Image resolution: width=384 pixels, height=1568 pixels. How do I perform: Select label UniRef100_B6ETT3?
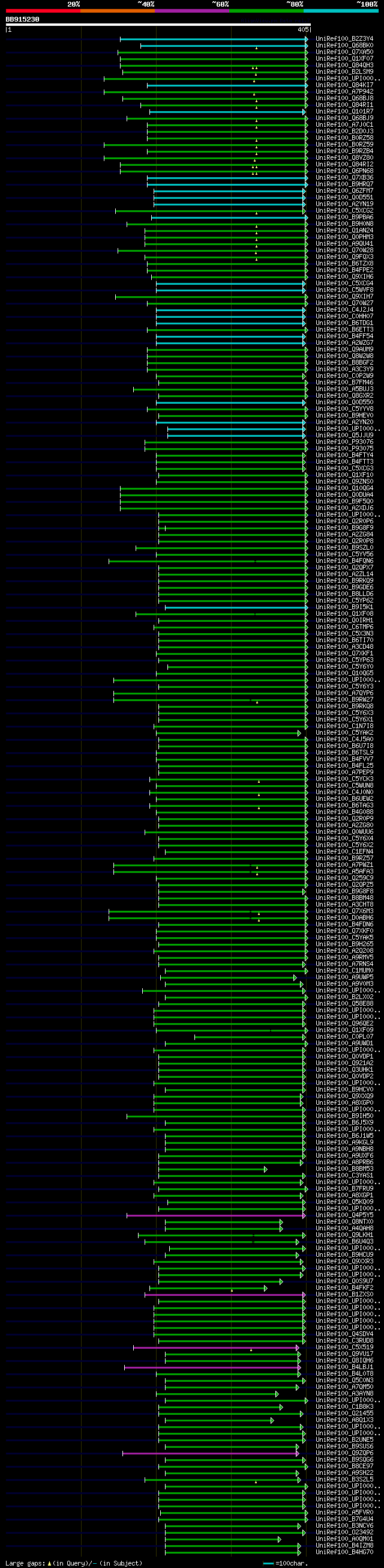pyautogui.click(x=344, y=330)
